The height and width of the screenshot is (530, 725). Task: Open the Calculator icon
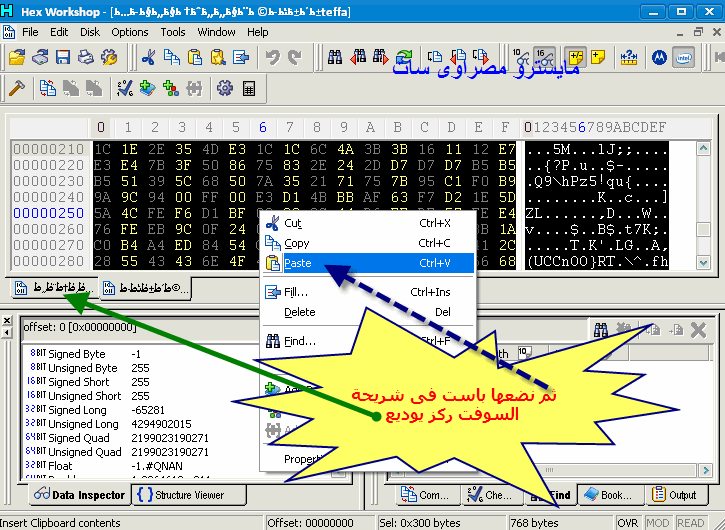[x=249, y=88]
